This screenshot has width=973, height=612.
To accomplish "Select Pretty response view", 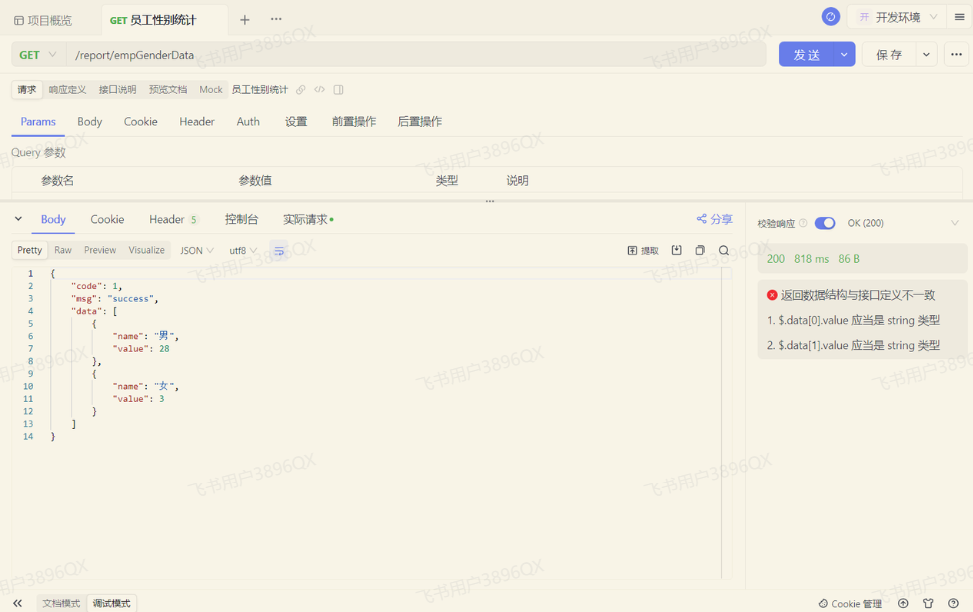I will [29, 250].
